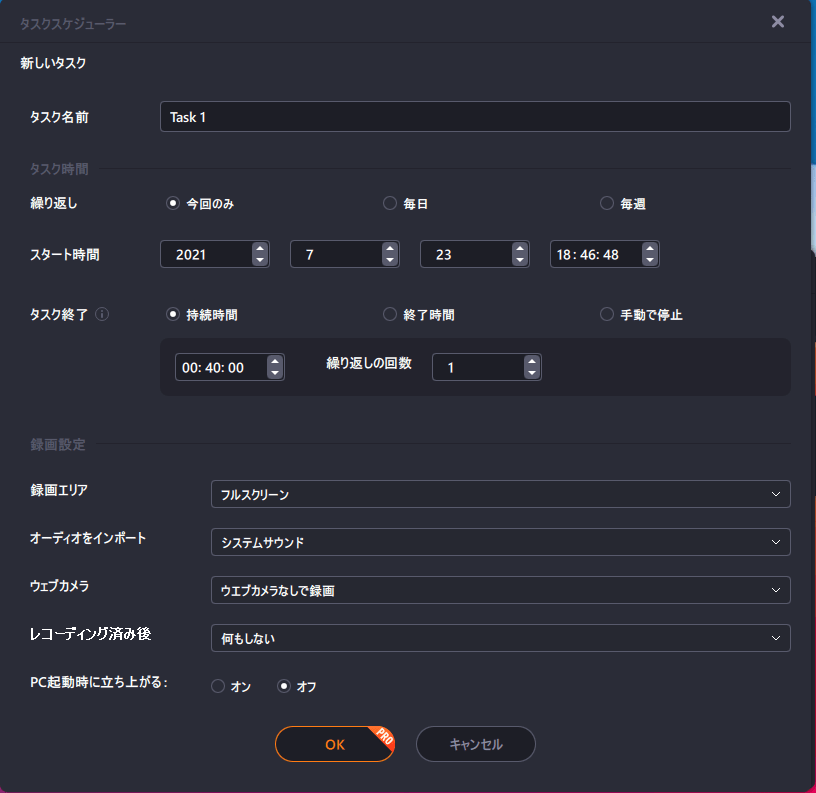Open the オーディオをインポート dropdown
This screenshot has height=793, width=816.
[x=500, y=542]
